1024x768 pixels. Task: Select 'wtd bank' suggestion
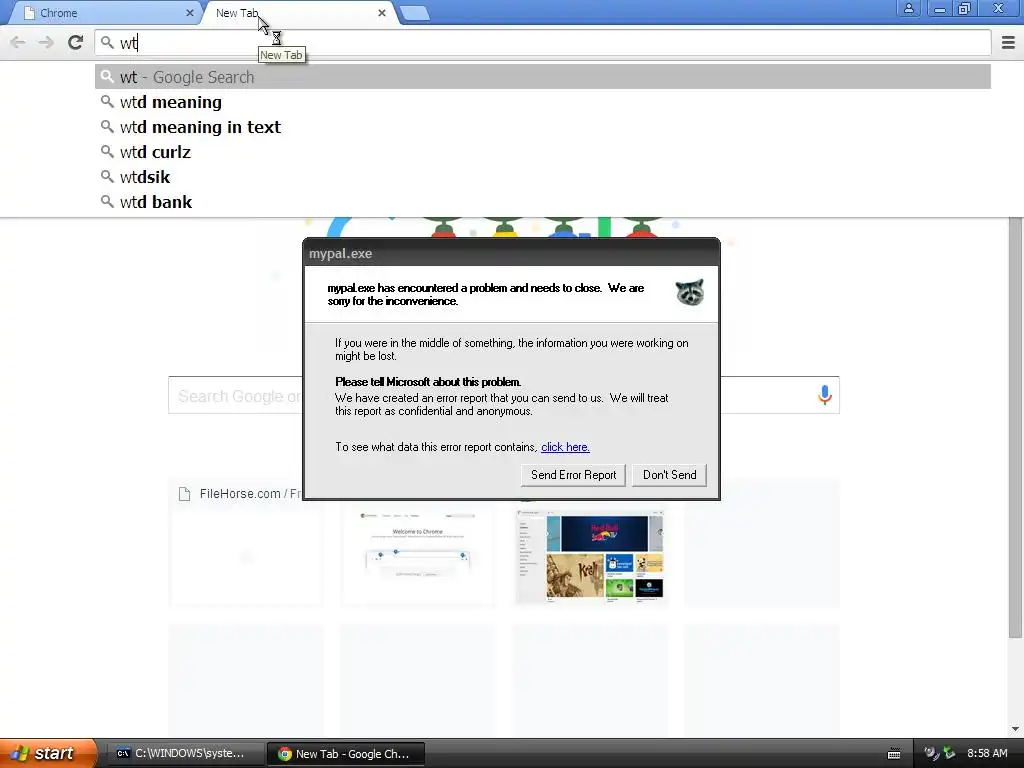[x=543, y=202]
